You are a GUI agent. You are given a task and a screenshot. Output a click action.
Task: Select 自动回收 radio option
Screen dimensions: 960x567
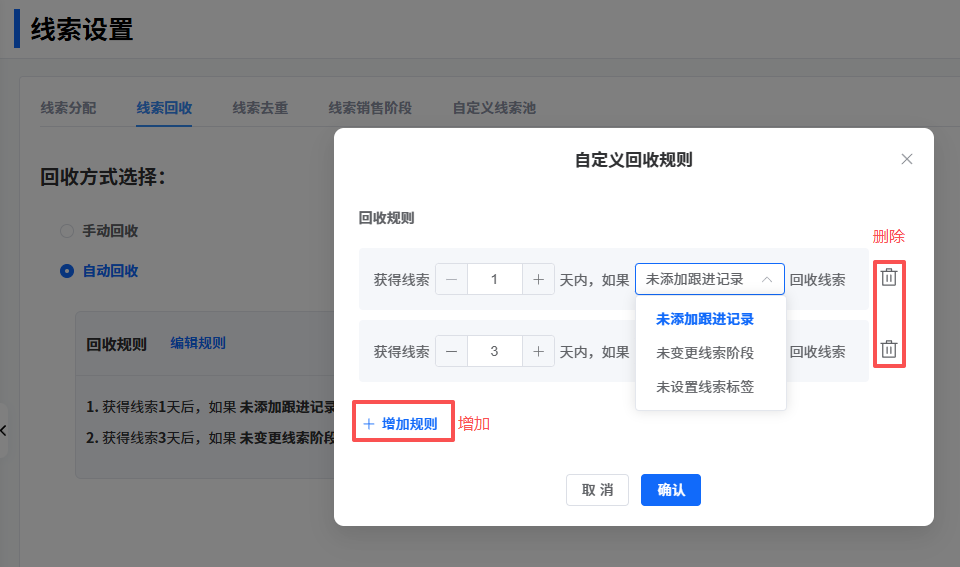[x=67, y=271]
